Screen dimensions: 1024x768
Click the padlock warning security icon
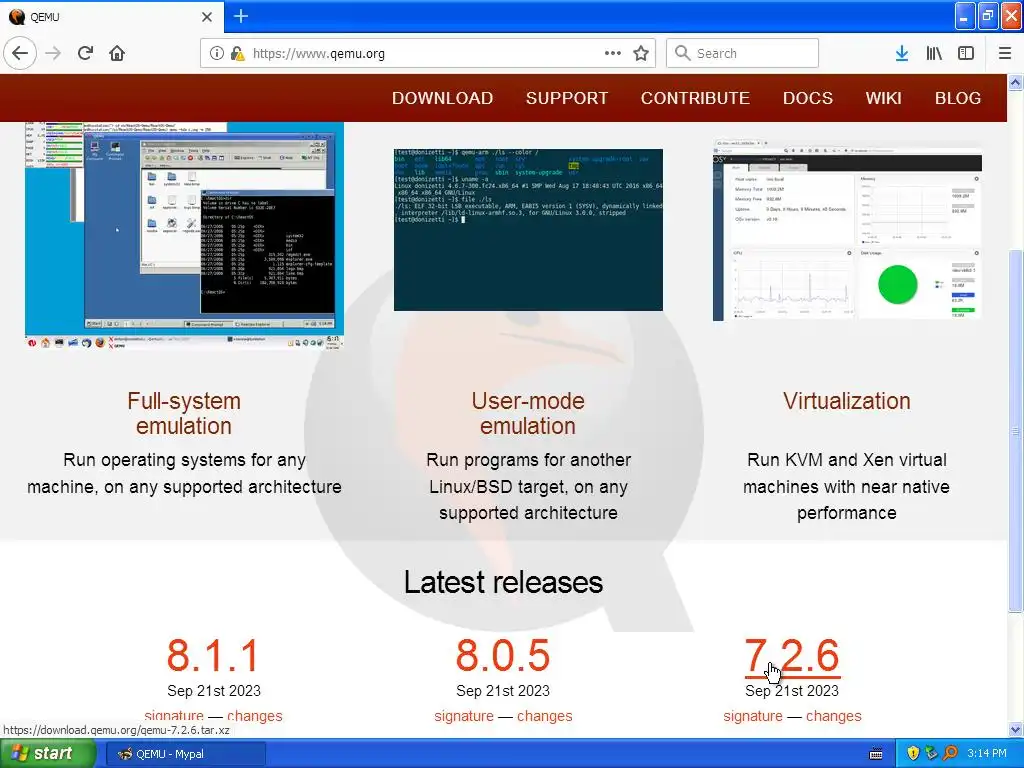[x=237, y=54]
